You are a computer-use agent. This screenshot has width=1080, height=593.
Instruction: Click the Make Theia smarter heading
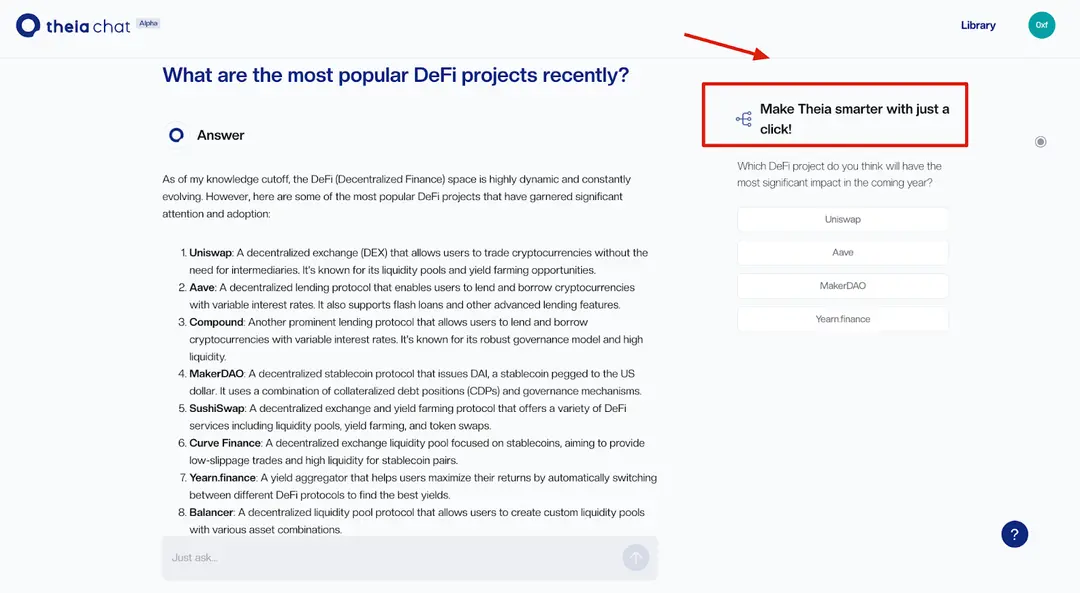854,119
